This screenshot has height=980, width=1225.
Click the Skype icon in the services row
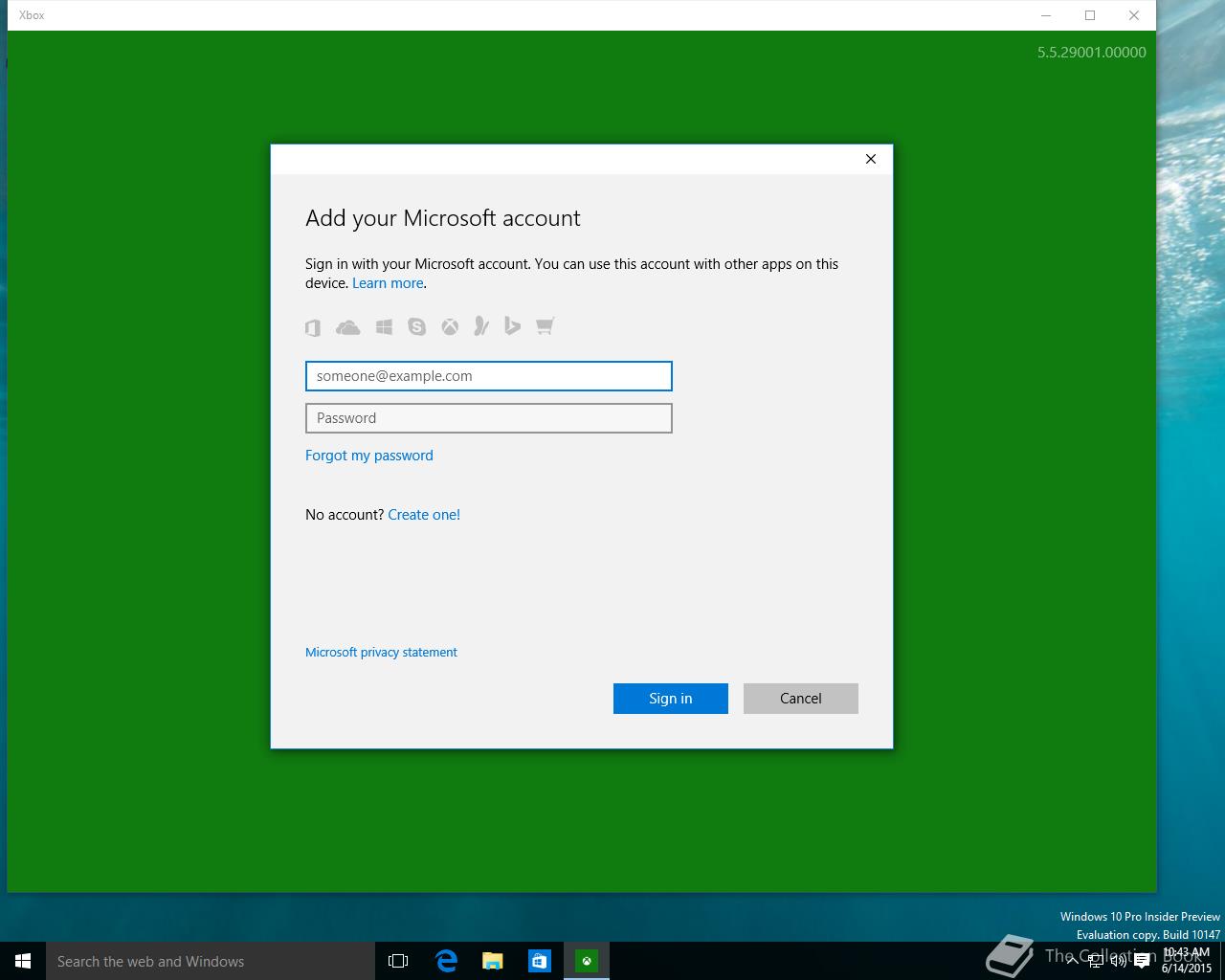(x=416, y=327)
